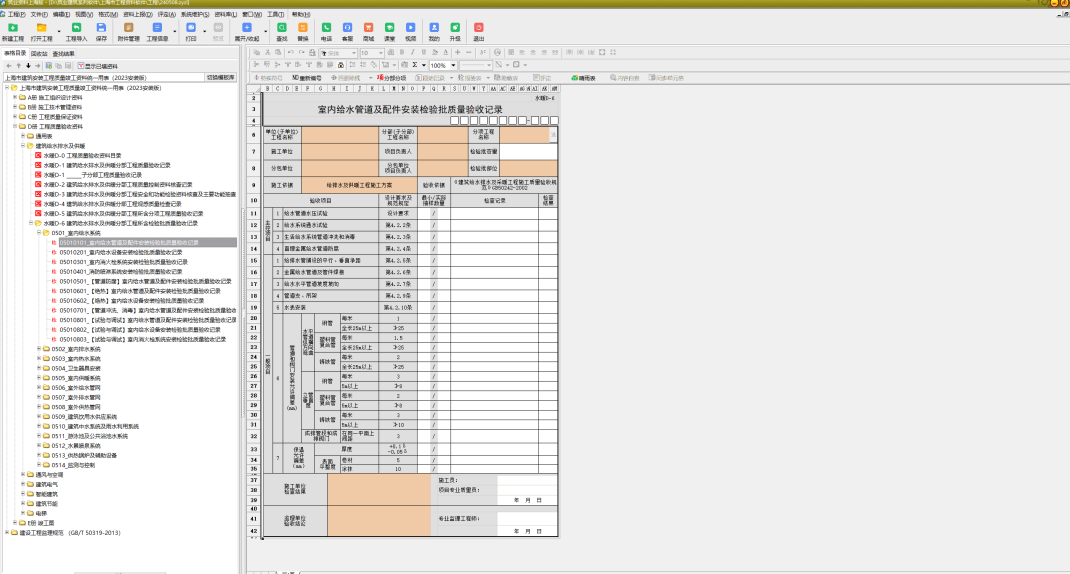Select the 0514_监测与控制 folder
1070x574 pixels.
pos(73,465)
